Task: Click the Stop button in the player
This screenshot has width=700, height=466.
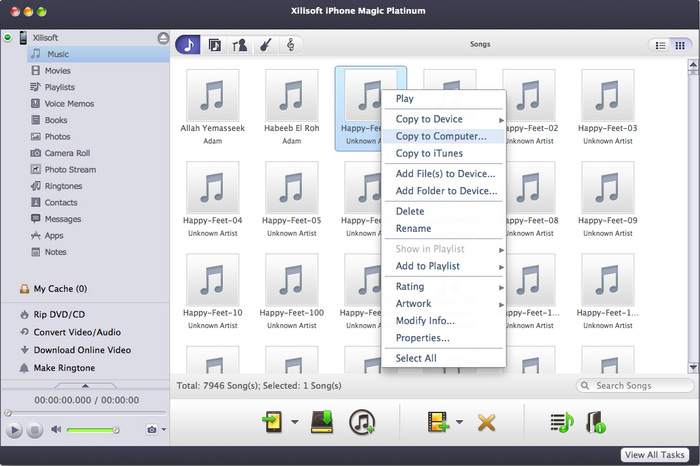Action: [x=34, y=430]
